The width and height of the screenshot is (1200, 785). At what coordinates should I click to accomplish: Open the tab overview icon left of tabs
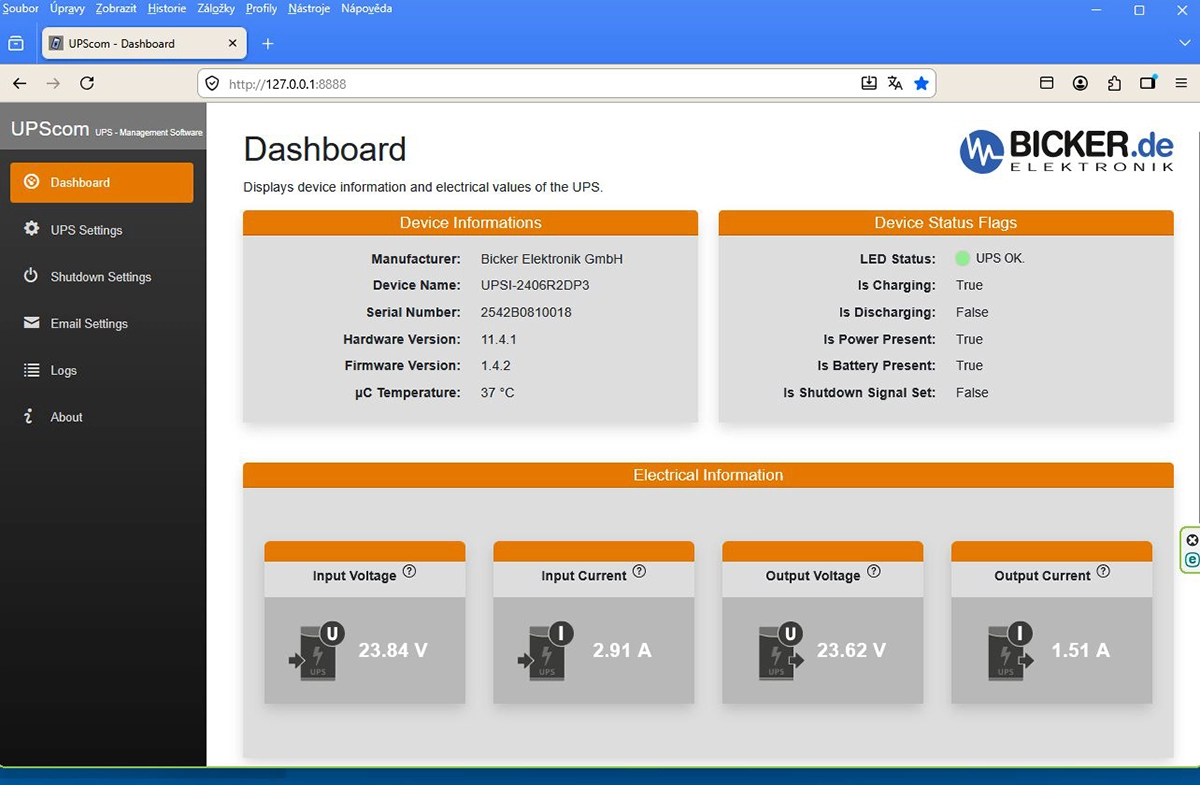(x=16, y=44)
